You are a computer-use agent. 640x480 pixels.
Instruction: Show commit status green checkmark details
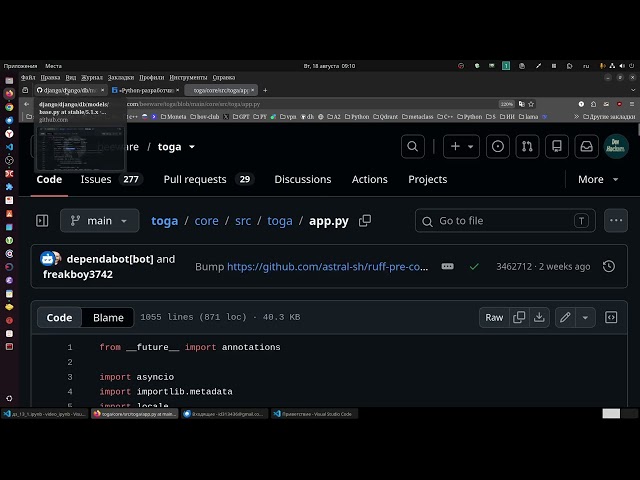click(474, 267)
